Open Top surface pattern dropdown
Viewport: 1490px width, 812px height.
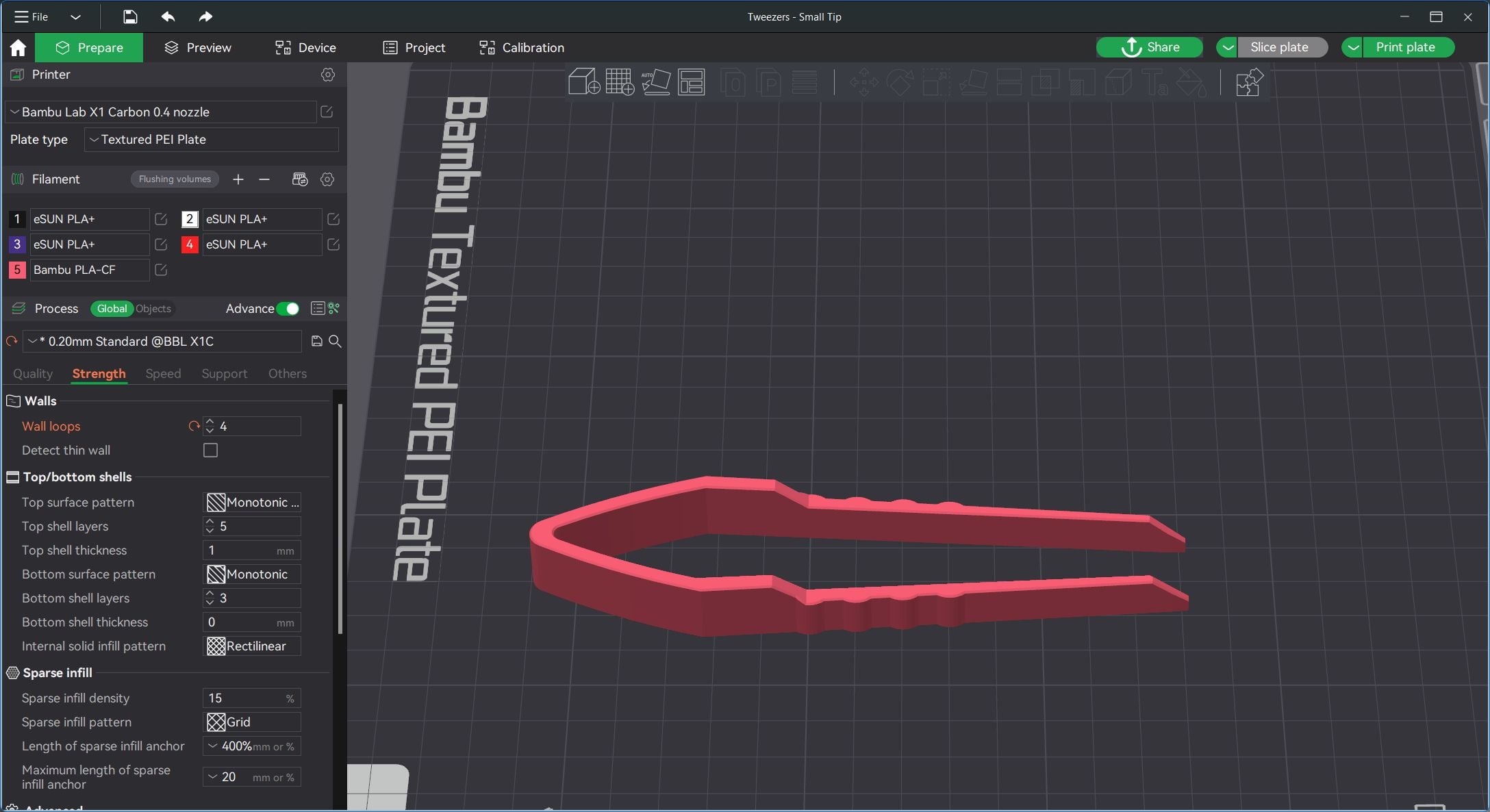point(252,503)
